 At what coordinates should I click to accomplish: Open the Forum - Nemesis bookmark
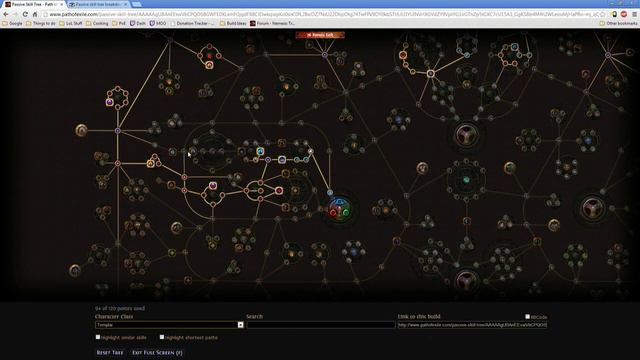[x=272, y=23]
